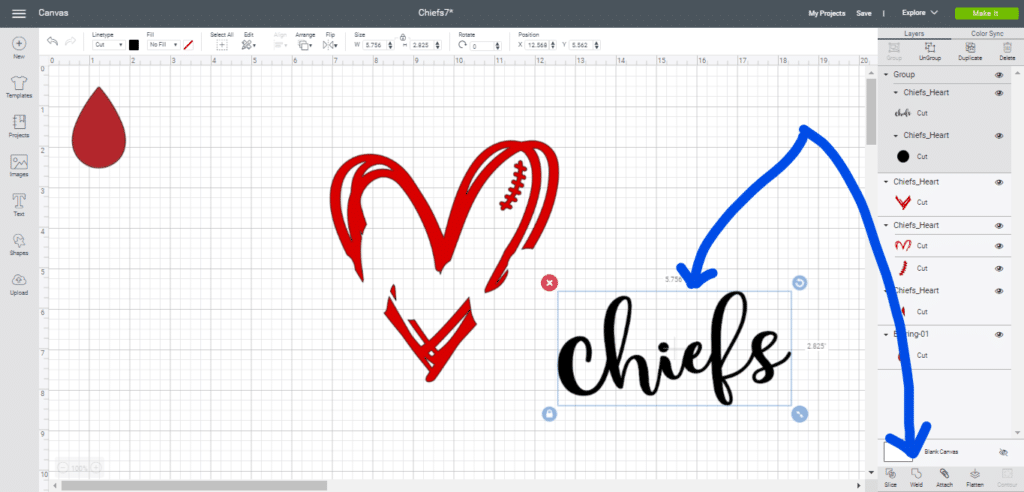The image size is (1024, 492).
Task: Click UnGroup in the Layers panel
Action: coord(930,52)
